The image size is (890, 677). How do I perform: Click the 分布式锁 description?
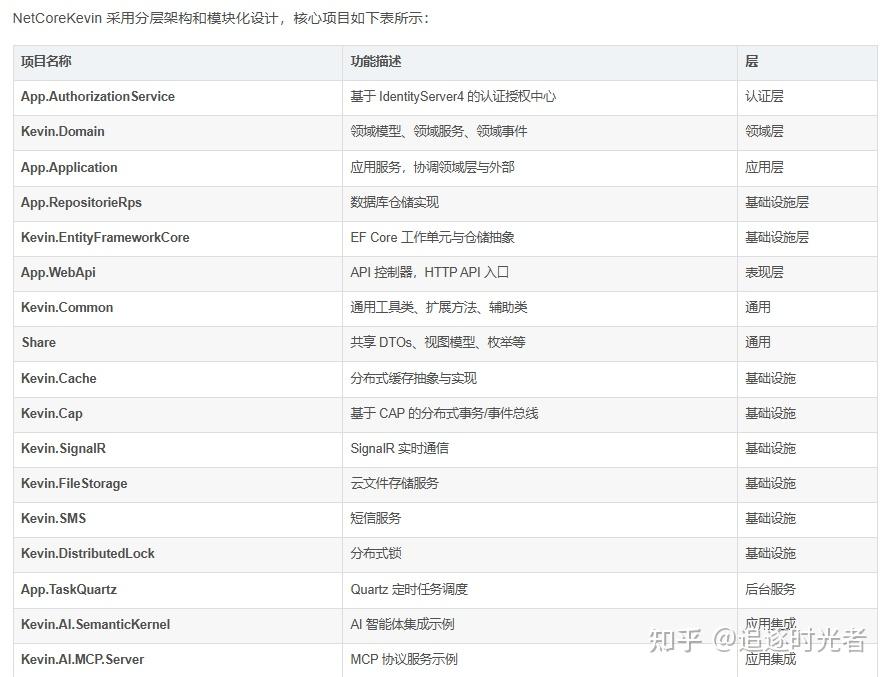click(376, 553)
